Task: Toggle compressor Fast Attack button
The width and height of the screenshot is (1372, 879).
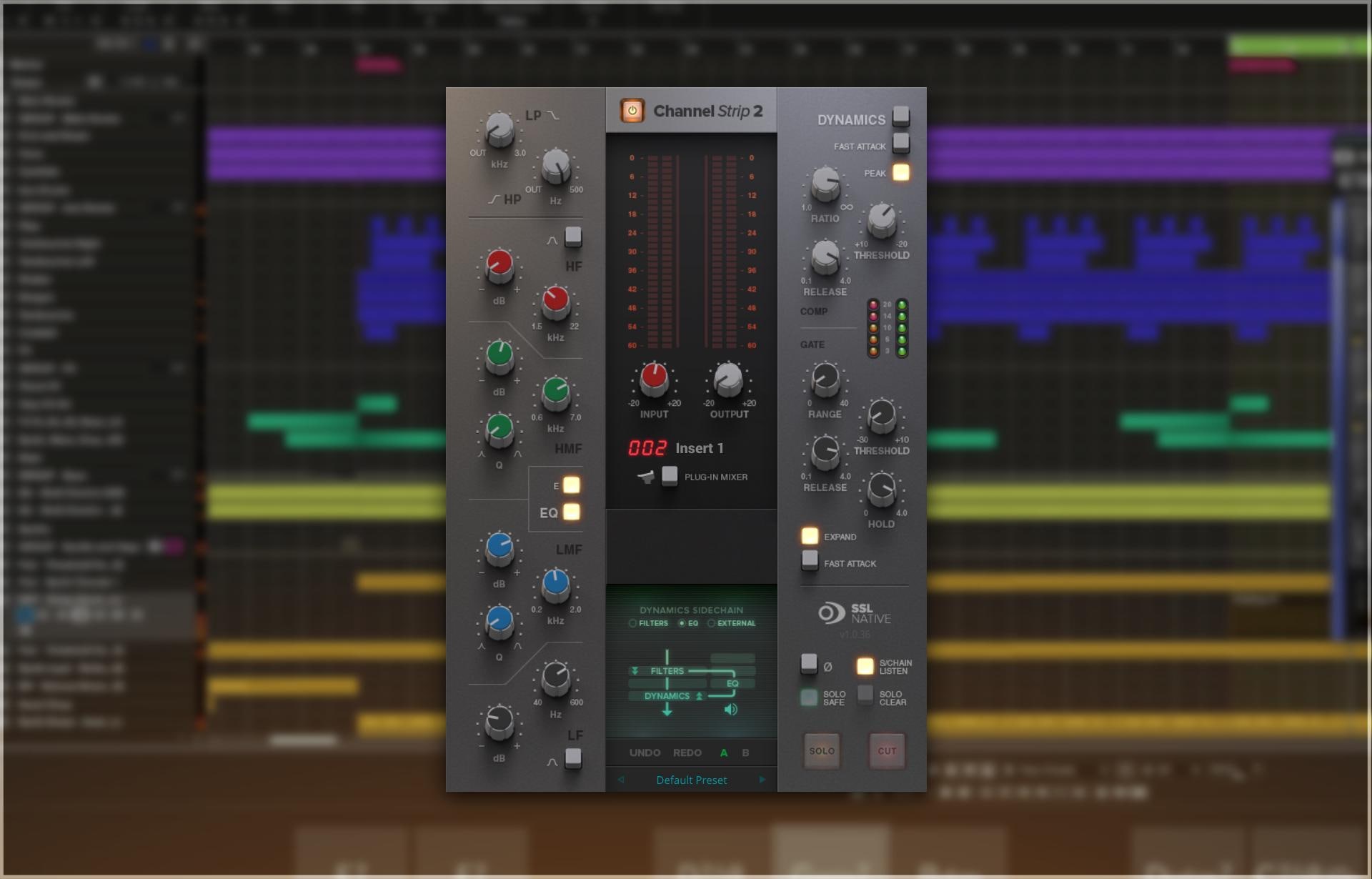Action: 901,143
